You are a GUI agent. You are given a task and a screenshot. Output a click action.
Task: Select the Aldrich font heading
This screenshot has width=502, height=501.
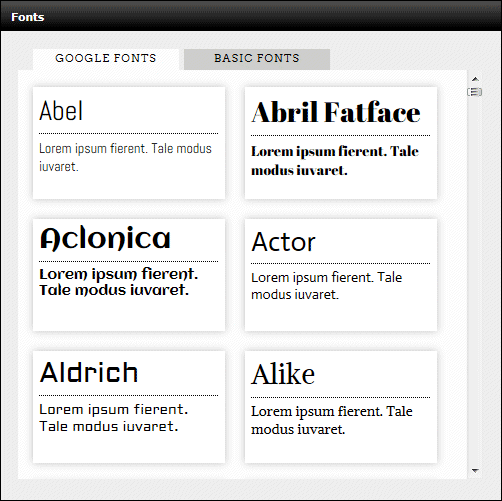pos(89,372)
